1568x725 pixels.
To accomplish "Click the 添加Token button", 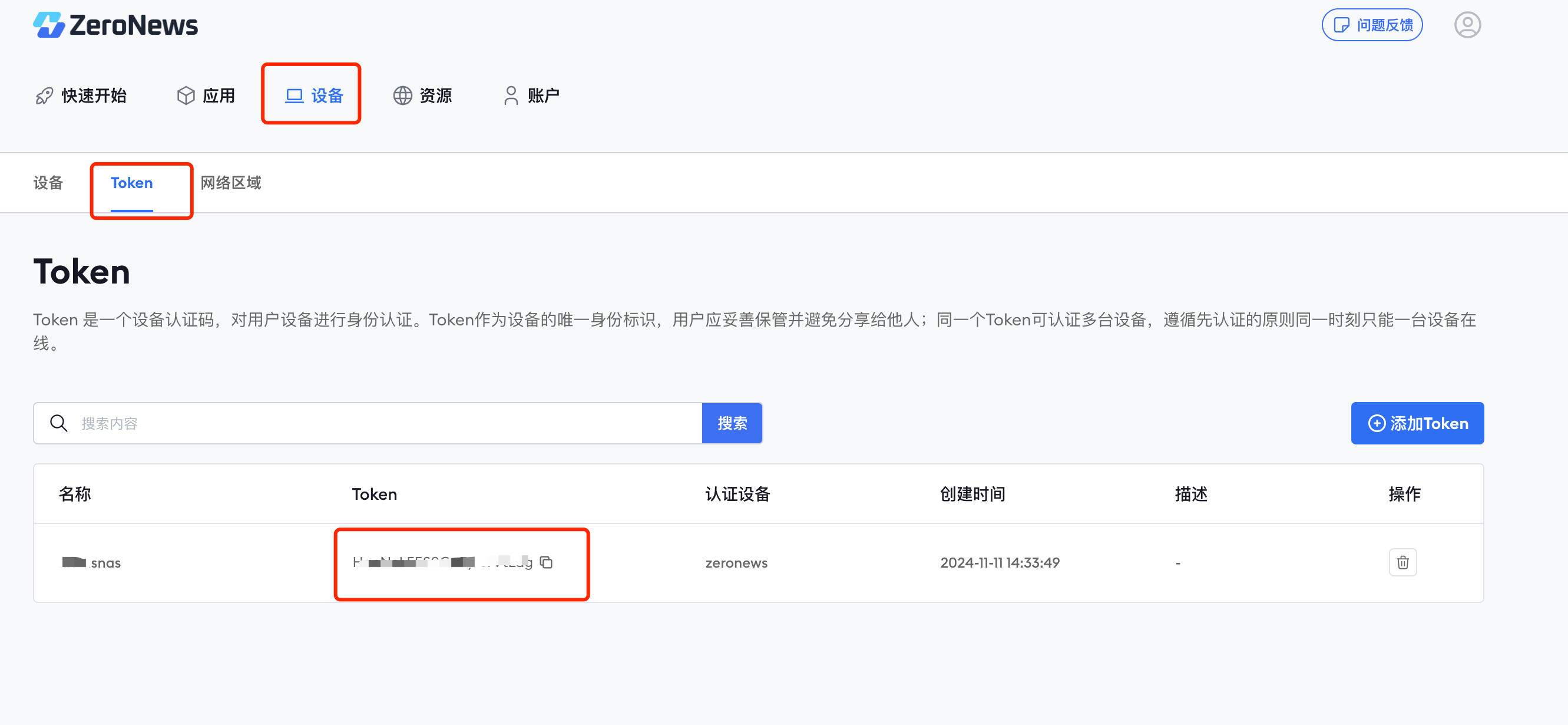I will point(1417,423).
